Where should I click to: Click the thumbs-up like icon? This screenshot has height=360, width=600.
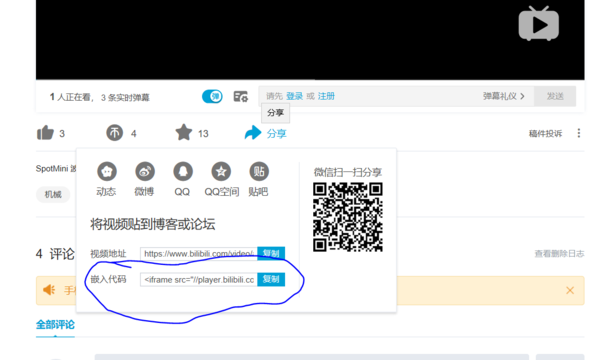tap(45, 133)
